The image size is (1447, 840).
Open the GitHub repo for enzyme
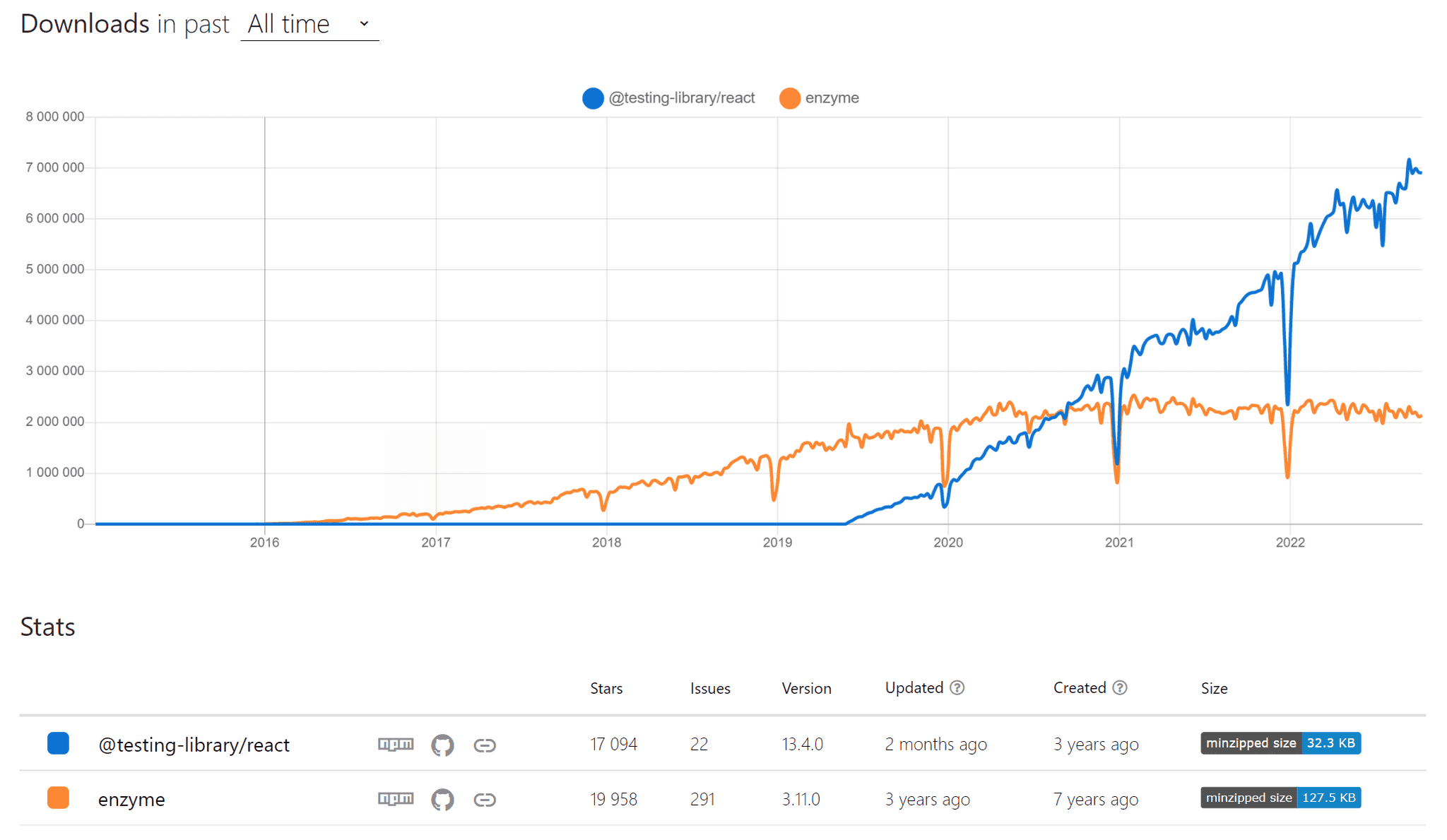[x=443, y=799]
